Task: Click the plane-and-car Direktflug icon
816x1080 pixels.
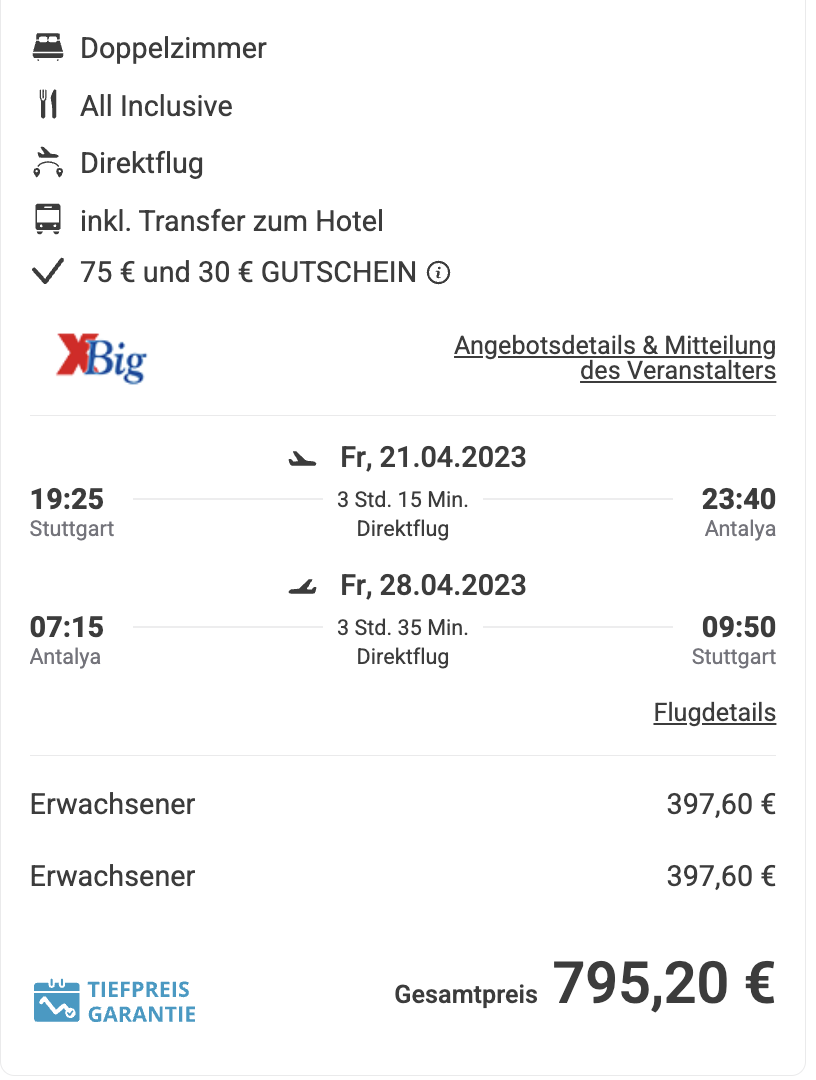Action: tap(48, 163)
